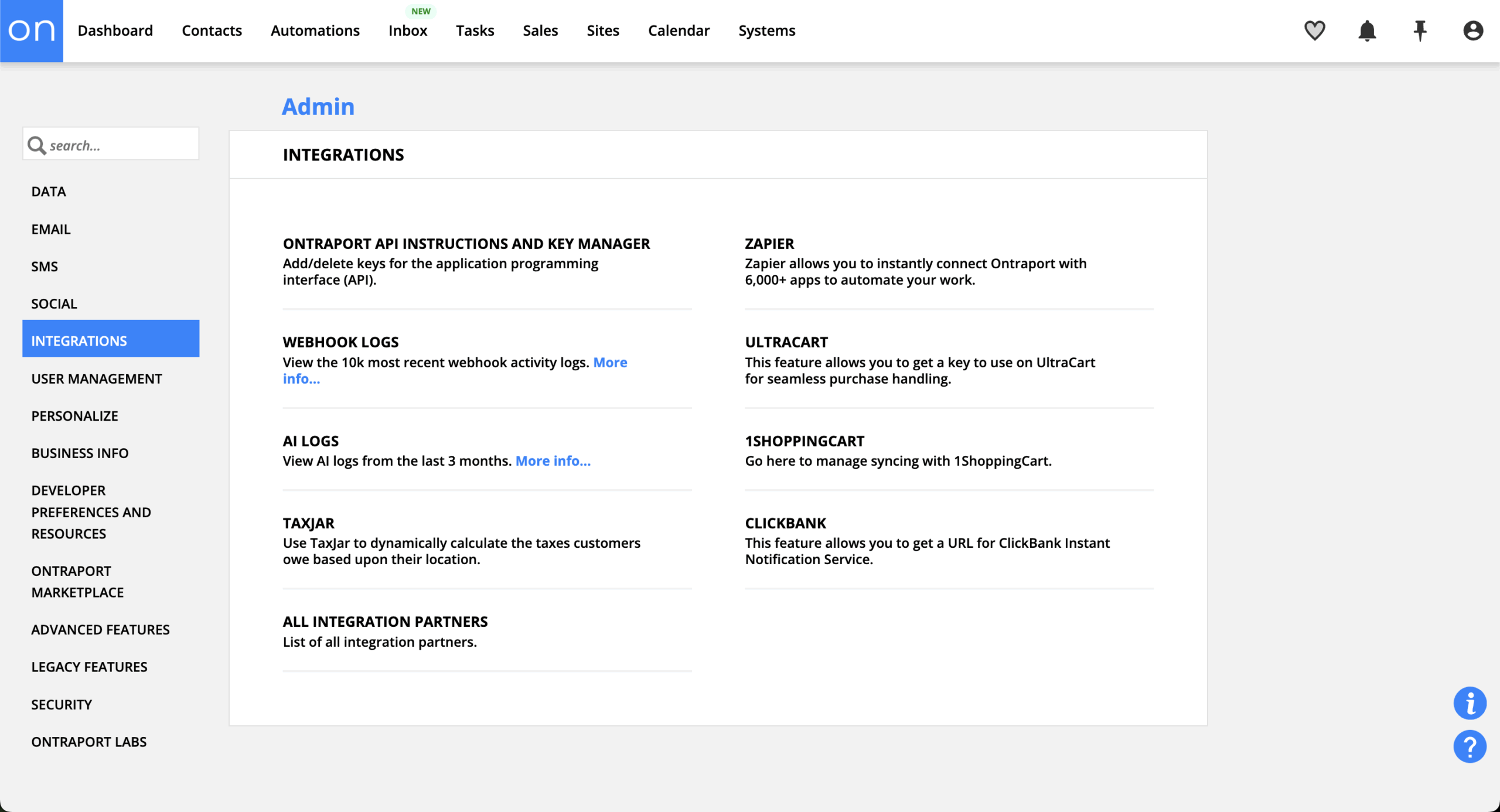
Task: Open BUSINESS INFO settings
Action: pyautogui.click(x=80, y=453)
